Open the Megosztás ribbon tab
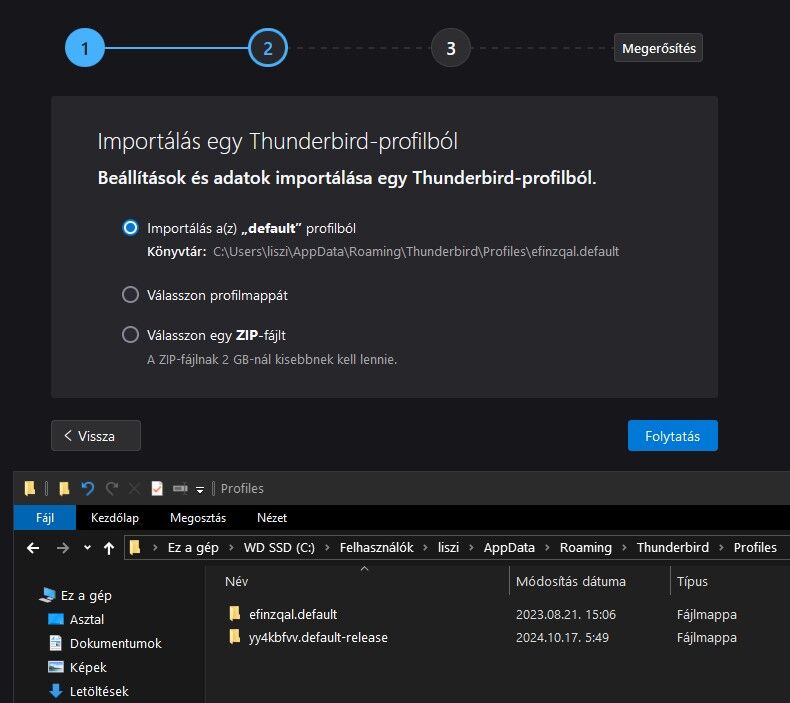This screenshot has height=703, width=790. (198, 518)
